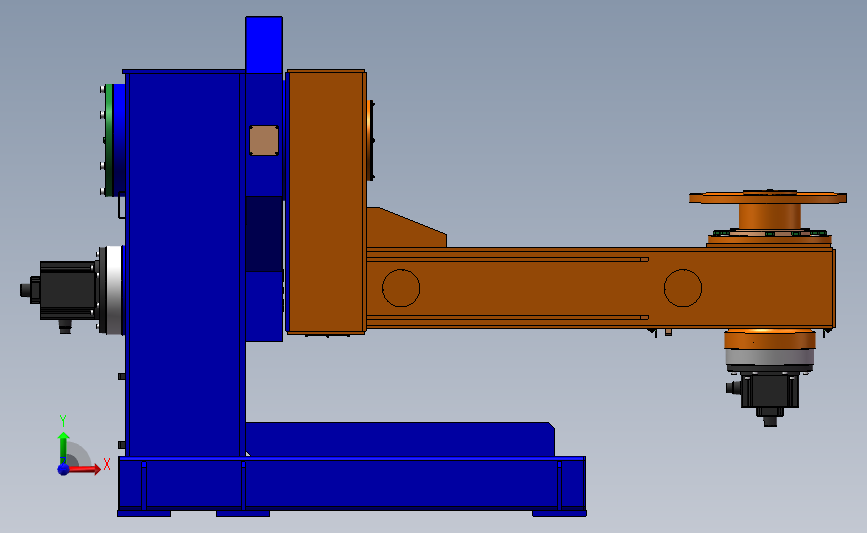Screen dimensions: 867x533
Task: Select the green flange ring on the left side
Action: coord(109,139)
